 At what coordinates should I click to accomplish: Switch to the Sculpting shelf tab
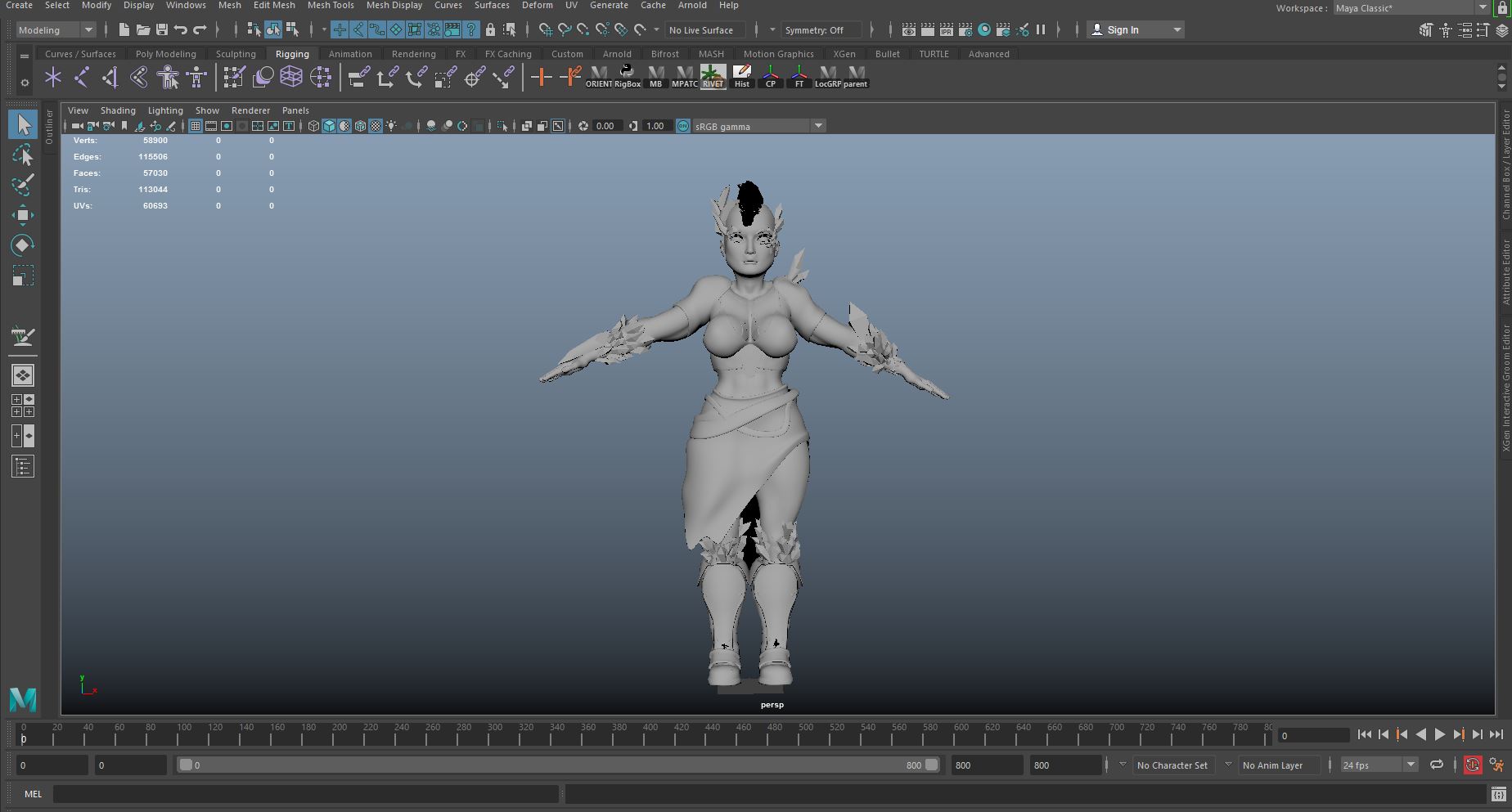[x=236, y=54]
